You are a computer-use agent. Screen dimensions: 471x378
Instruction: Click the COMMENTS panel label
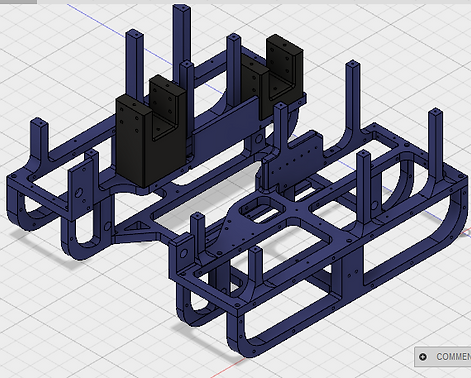click(x=453, y=357)
